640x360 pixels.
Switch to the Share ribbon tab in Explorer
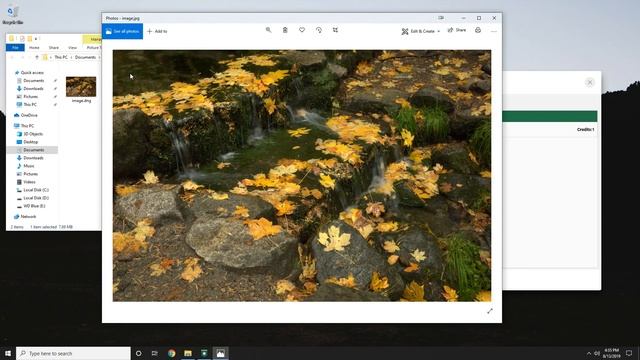[53, 48]
